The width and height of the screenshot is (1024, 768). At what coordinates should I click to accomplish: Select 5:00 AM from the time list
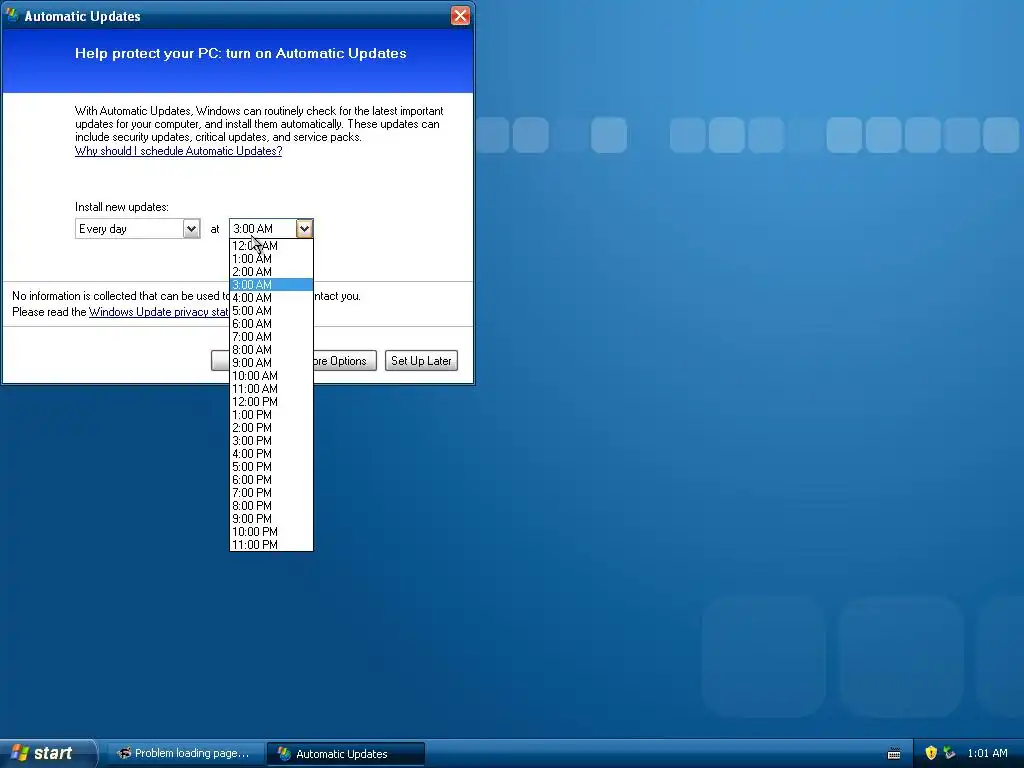[271, 311]
